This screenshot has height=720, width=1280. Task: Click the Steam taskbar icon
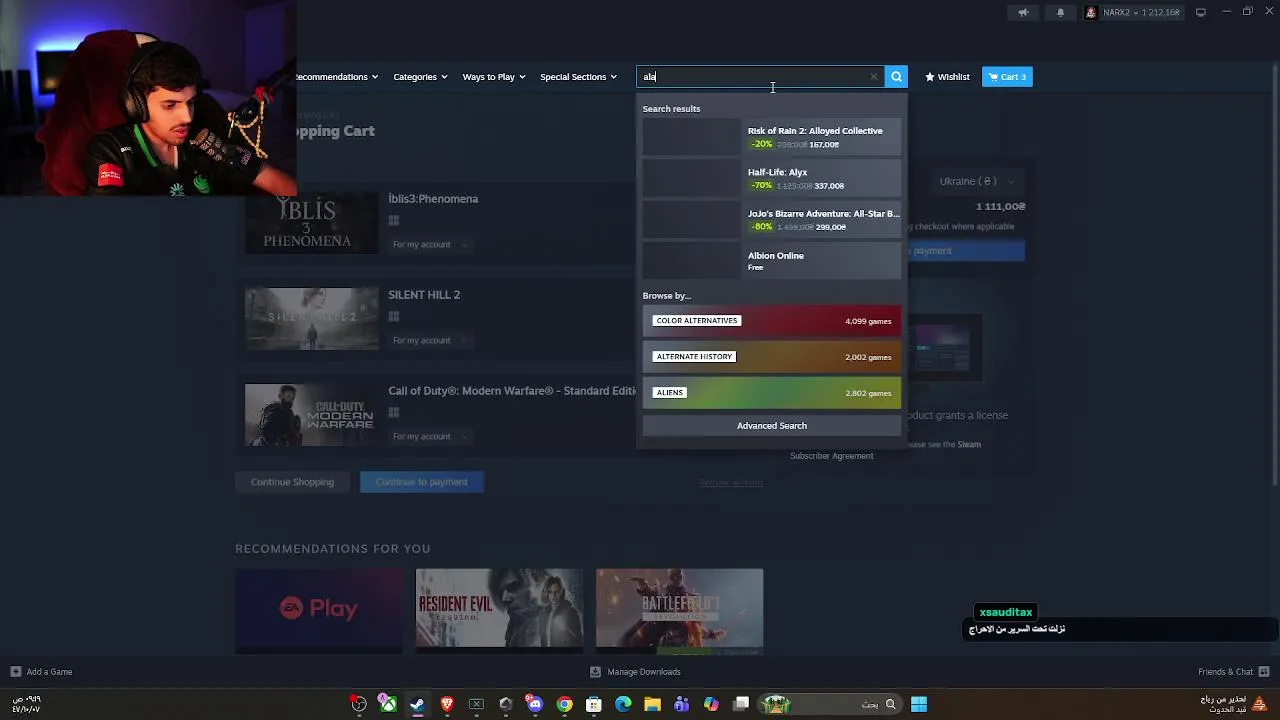point(417,704)
